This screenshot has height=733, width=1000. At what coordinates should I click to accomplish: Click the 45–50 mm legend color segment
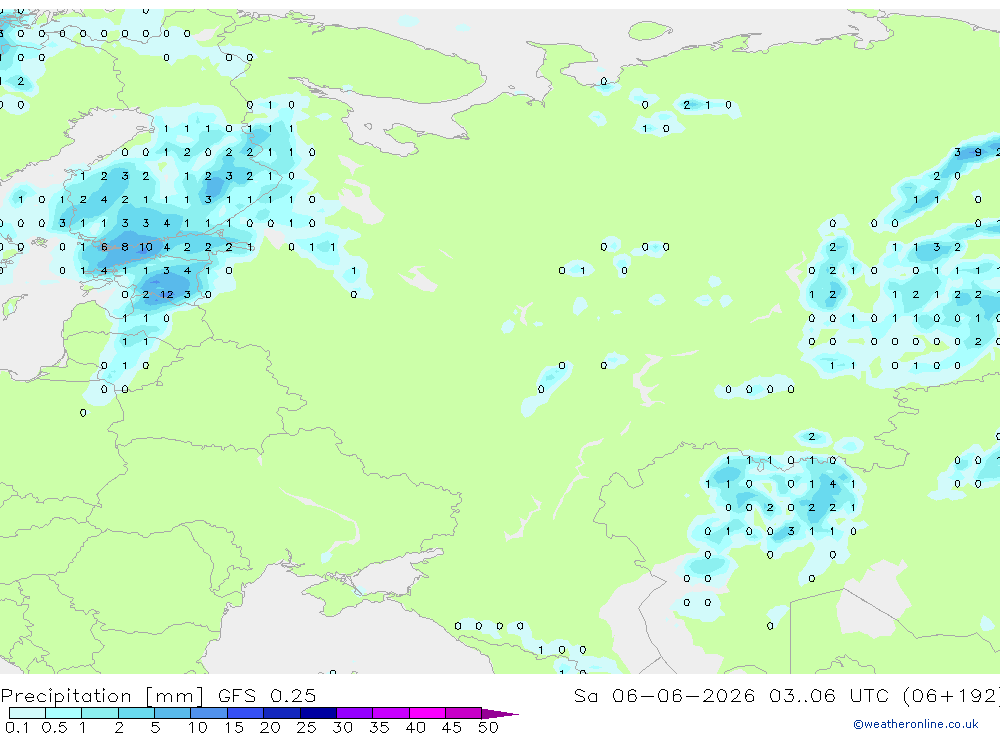pyautogui.click(x=464, y=713)
